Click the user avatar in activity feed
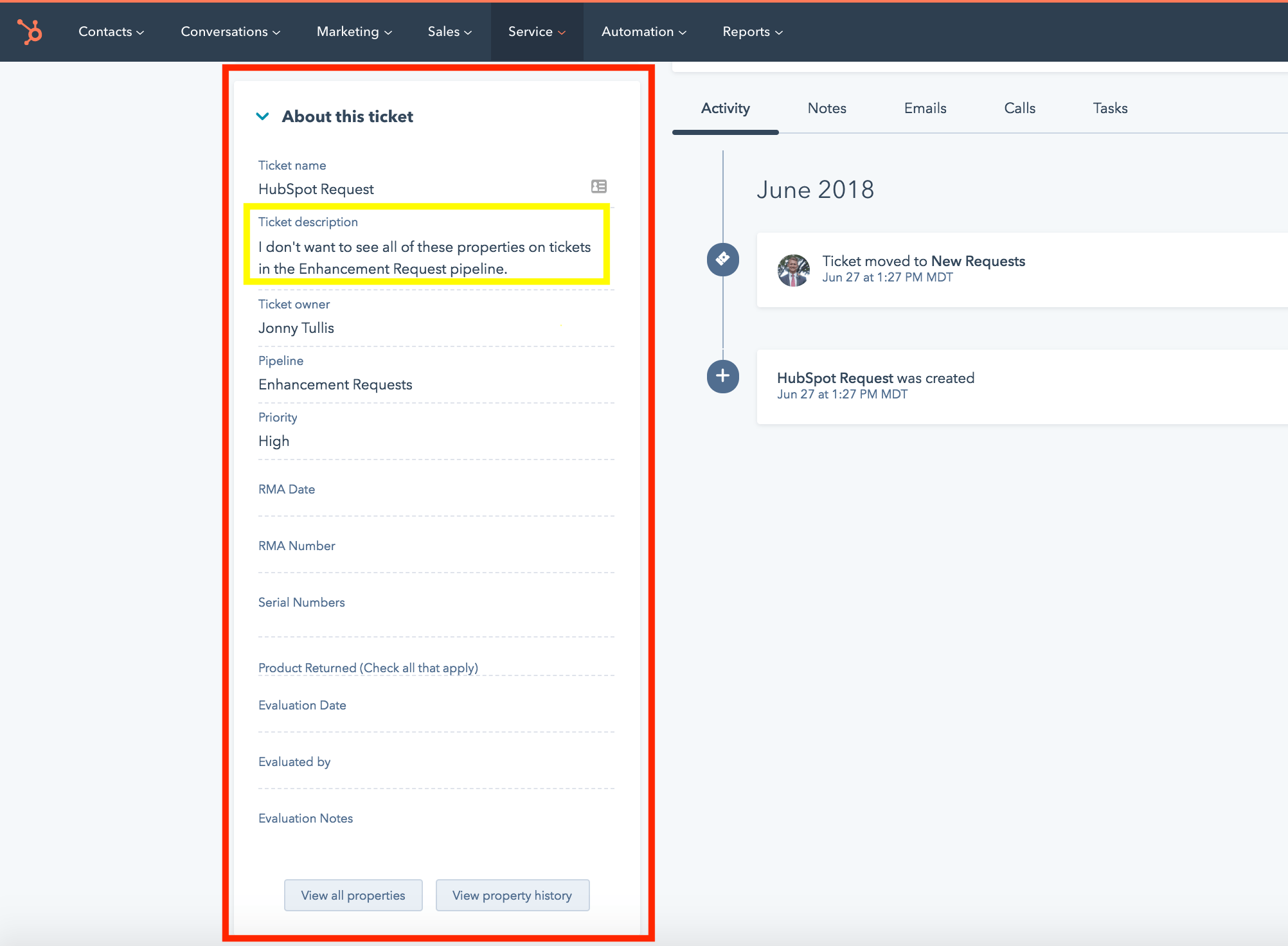 tap(793, 269)
